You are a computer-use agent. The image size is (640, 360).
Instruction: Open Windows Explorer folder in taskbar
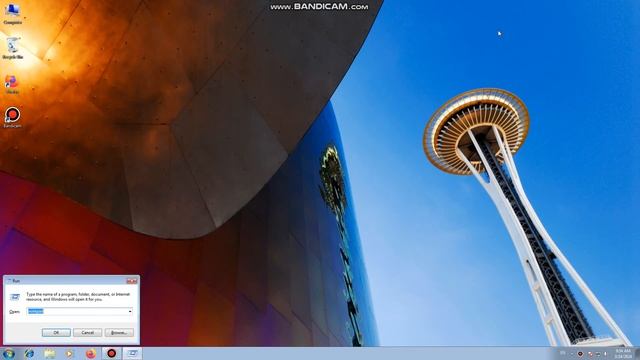coord(49,353)
